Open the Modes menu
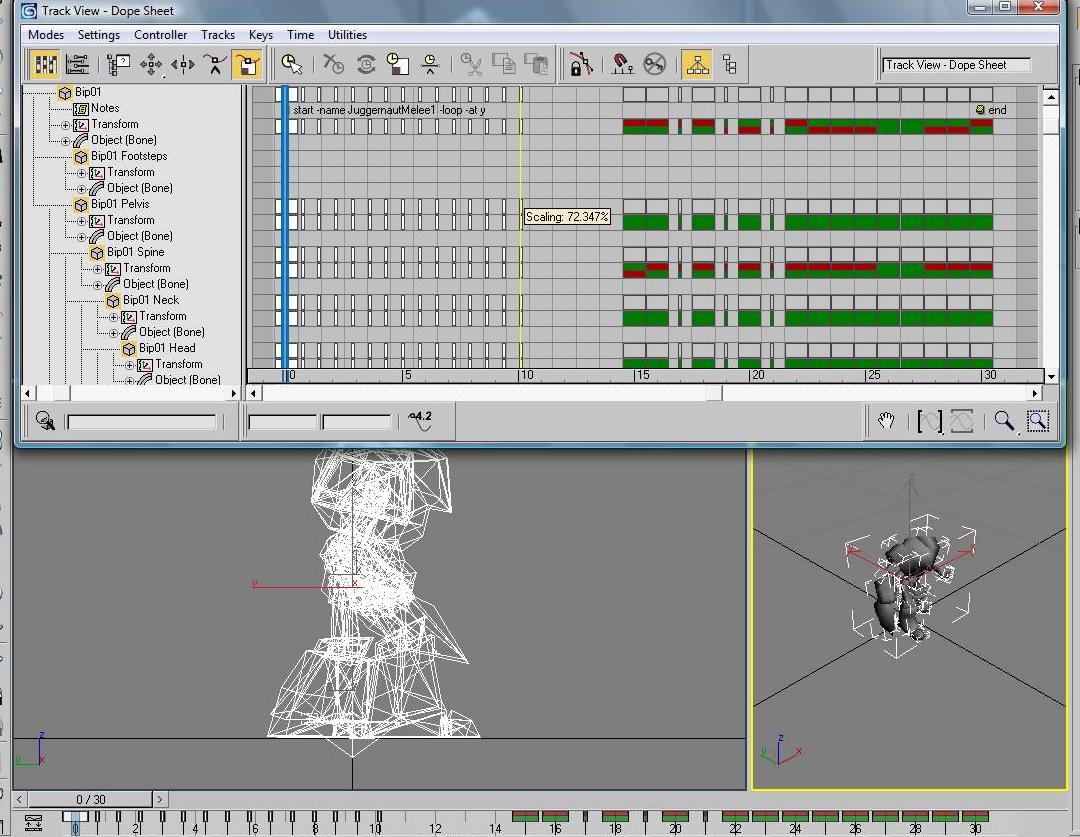This screenshot has height=837, width=1080. (x=45, y=34)
